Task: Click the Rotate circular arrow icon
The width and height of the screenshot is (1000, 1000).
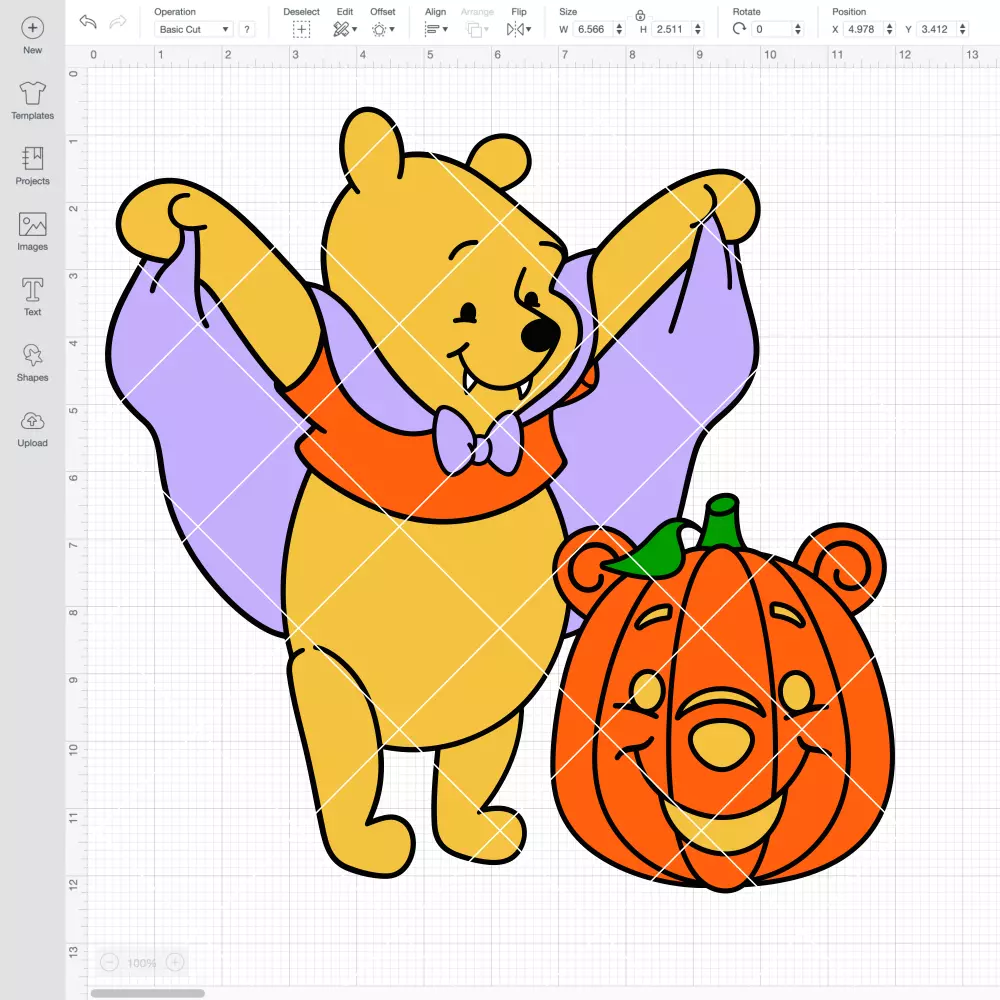Action: coord(739,29)
